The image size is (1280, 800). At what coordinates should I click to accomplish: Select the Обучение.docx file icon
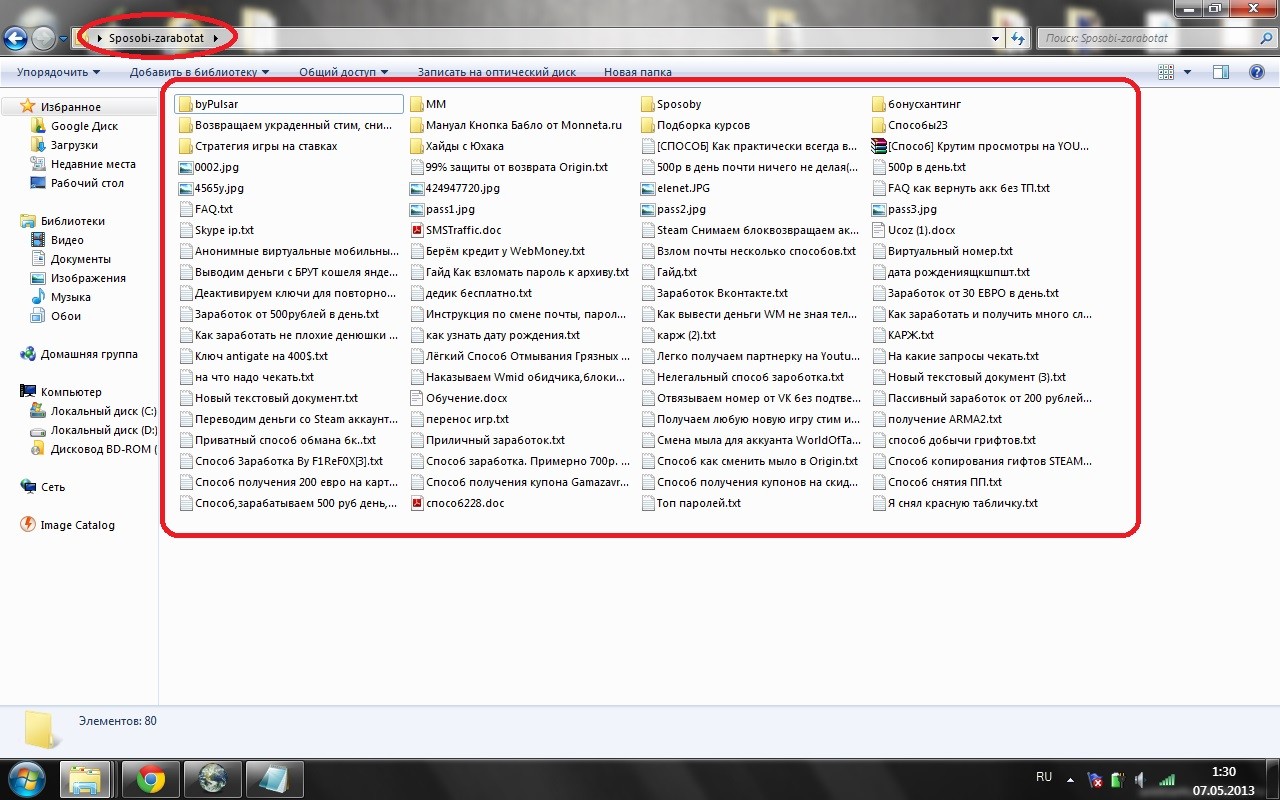click(417, 398)
